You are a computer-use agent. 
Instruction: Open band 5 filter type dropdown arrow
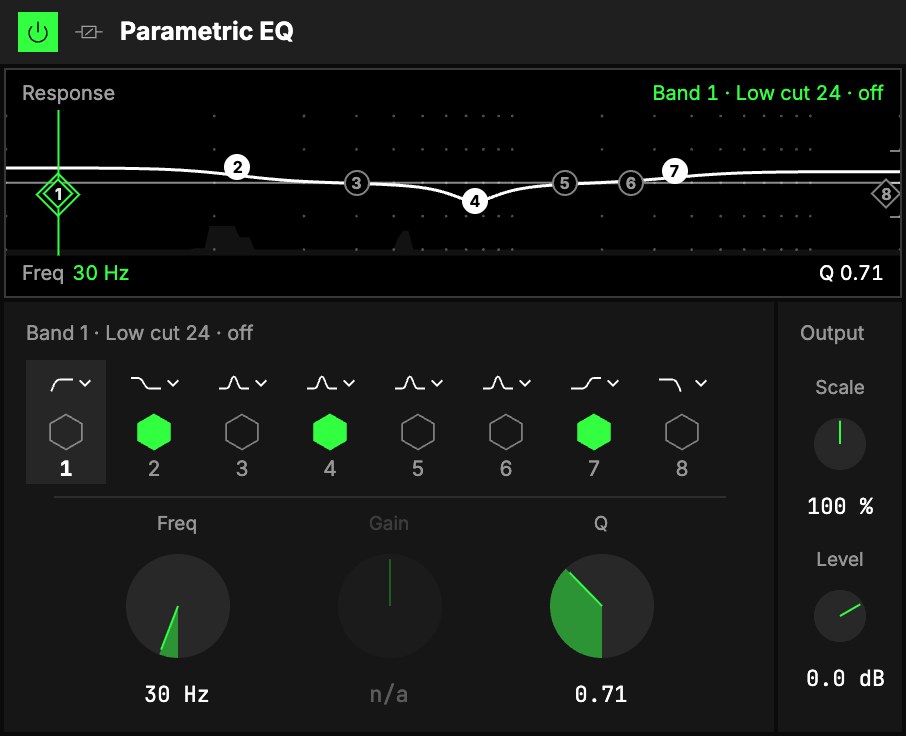point(437,383)
